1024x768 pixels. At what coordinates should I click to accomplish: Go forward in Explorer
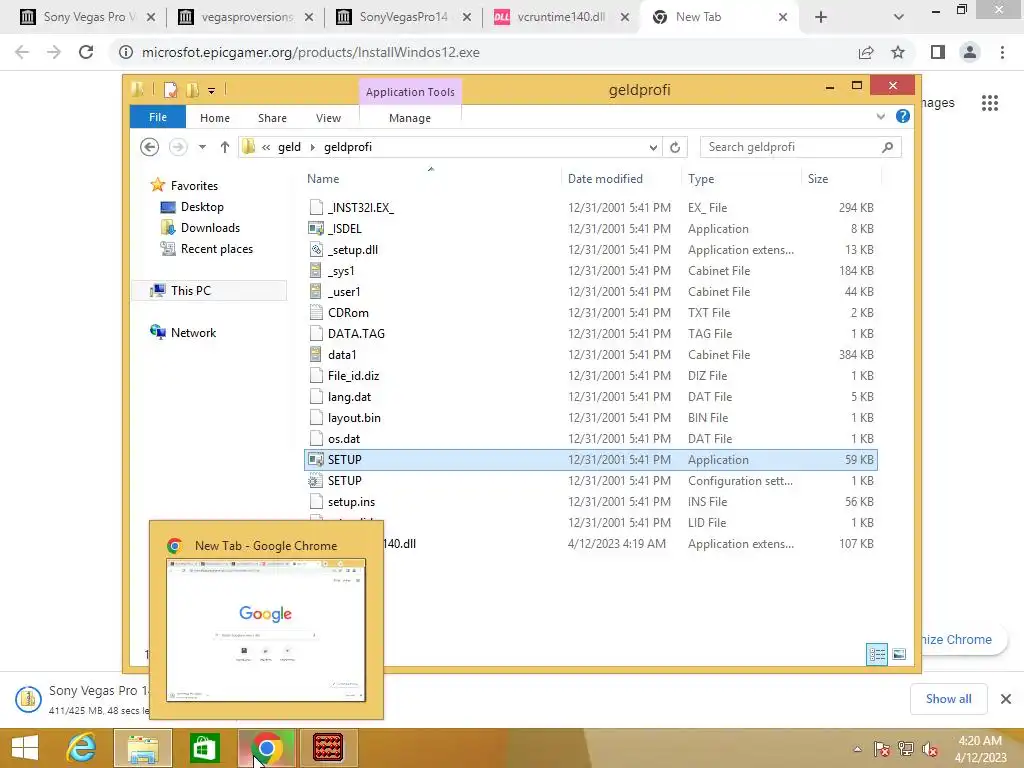point(178,147)
